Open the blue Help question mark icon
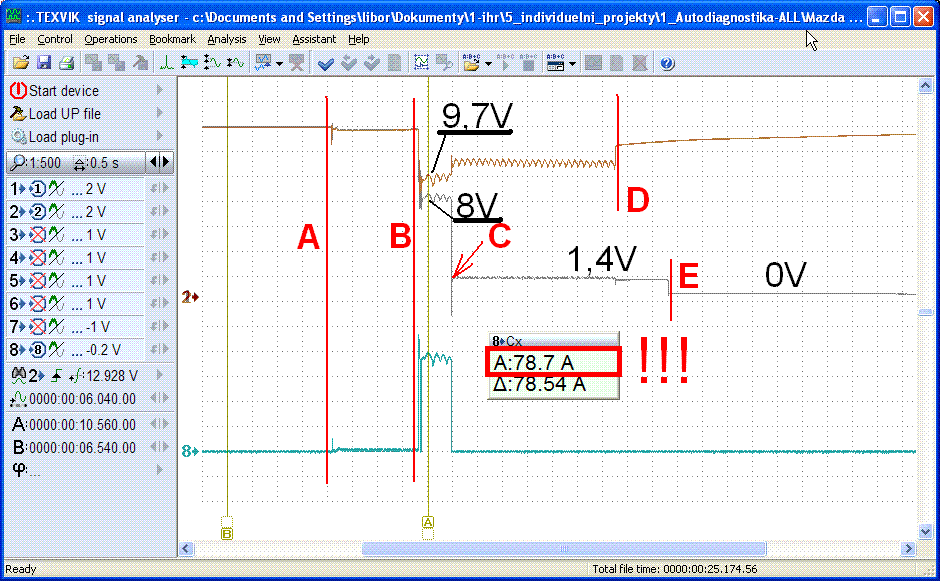Screen dimensions: 940x581 (667, 63)
